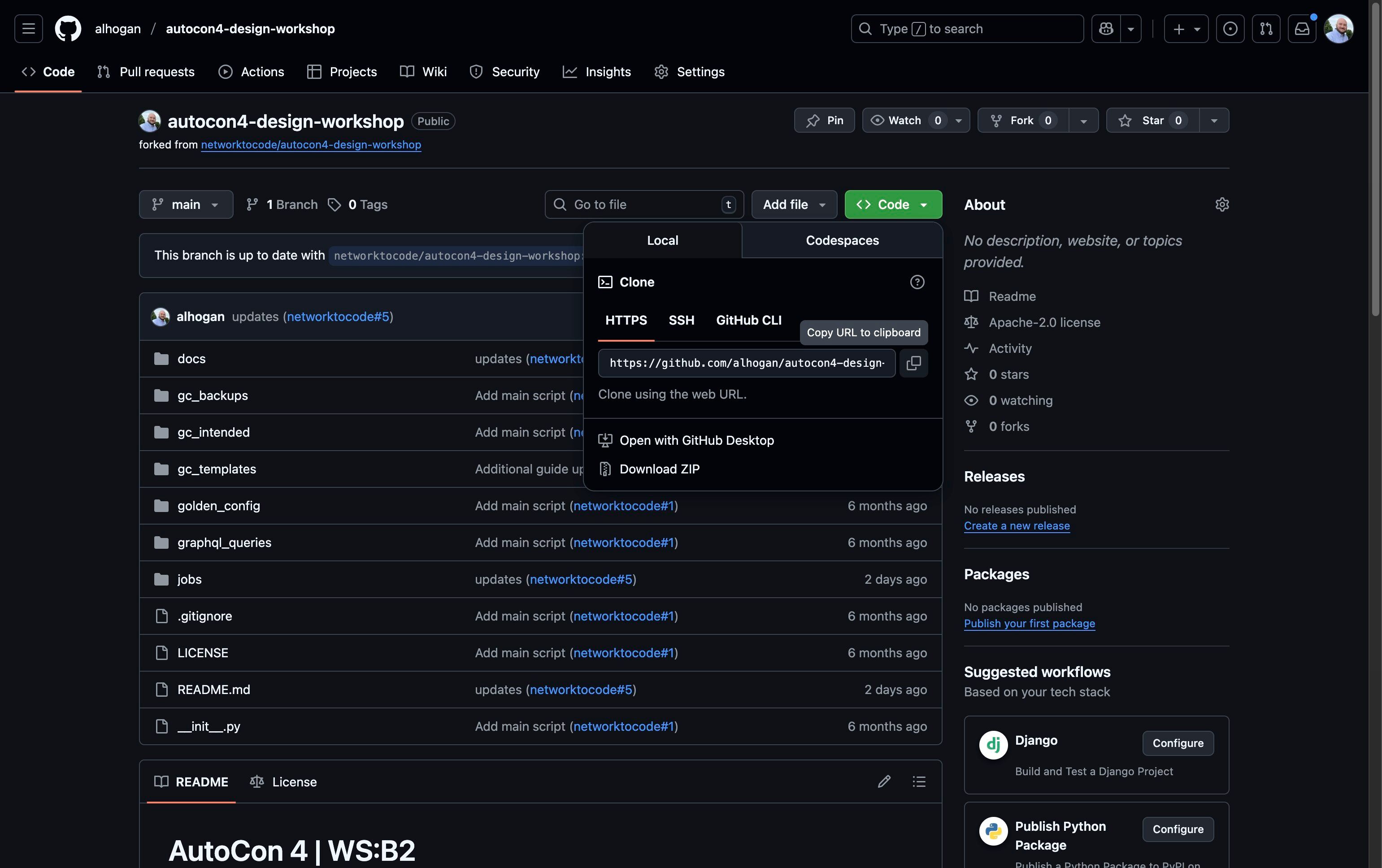Open README outline list icon

tap(919, 781)
